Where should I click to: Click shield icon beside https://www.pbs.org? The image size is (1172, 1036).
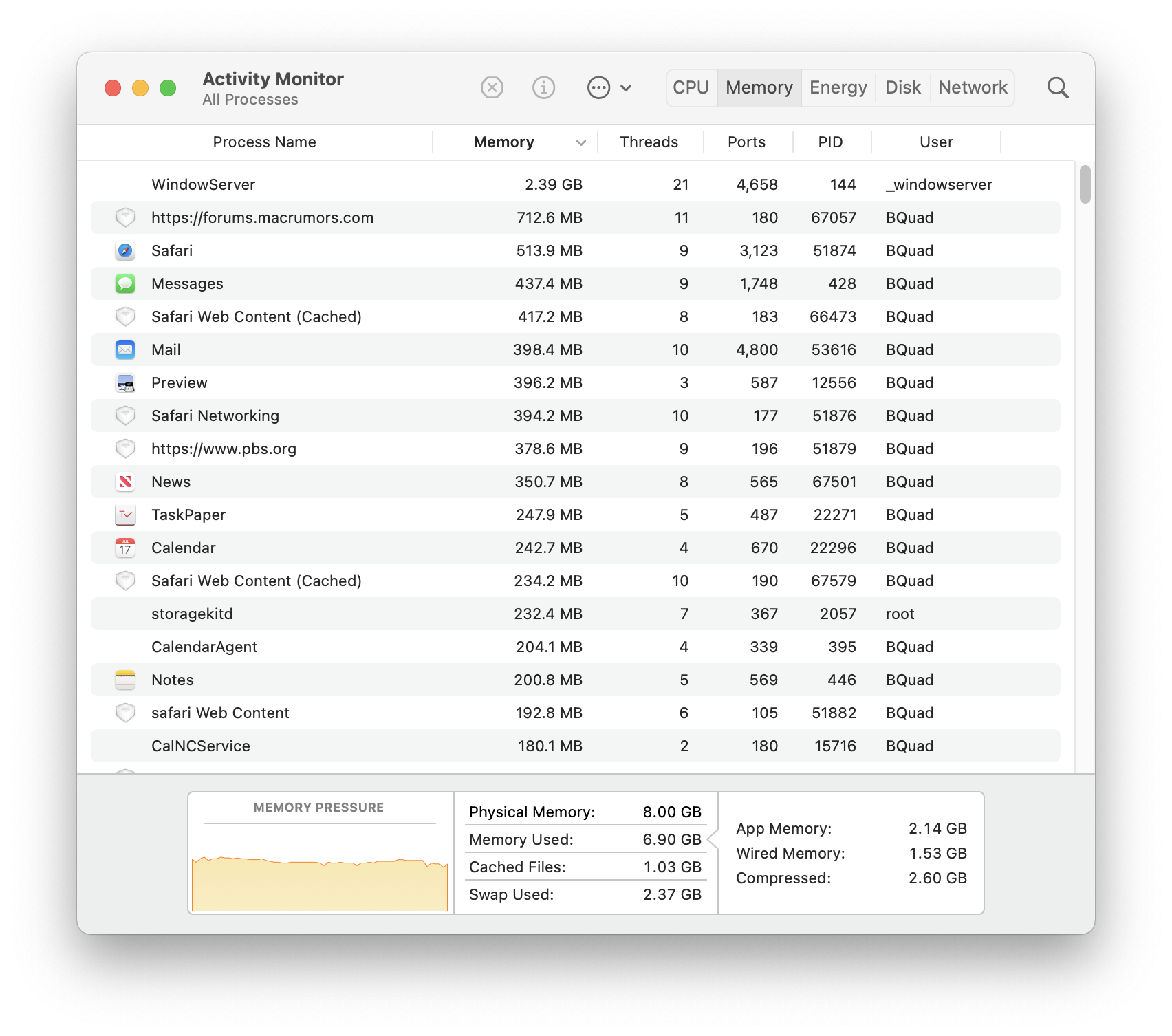(125, 449)
